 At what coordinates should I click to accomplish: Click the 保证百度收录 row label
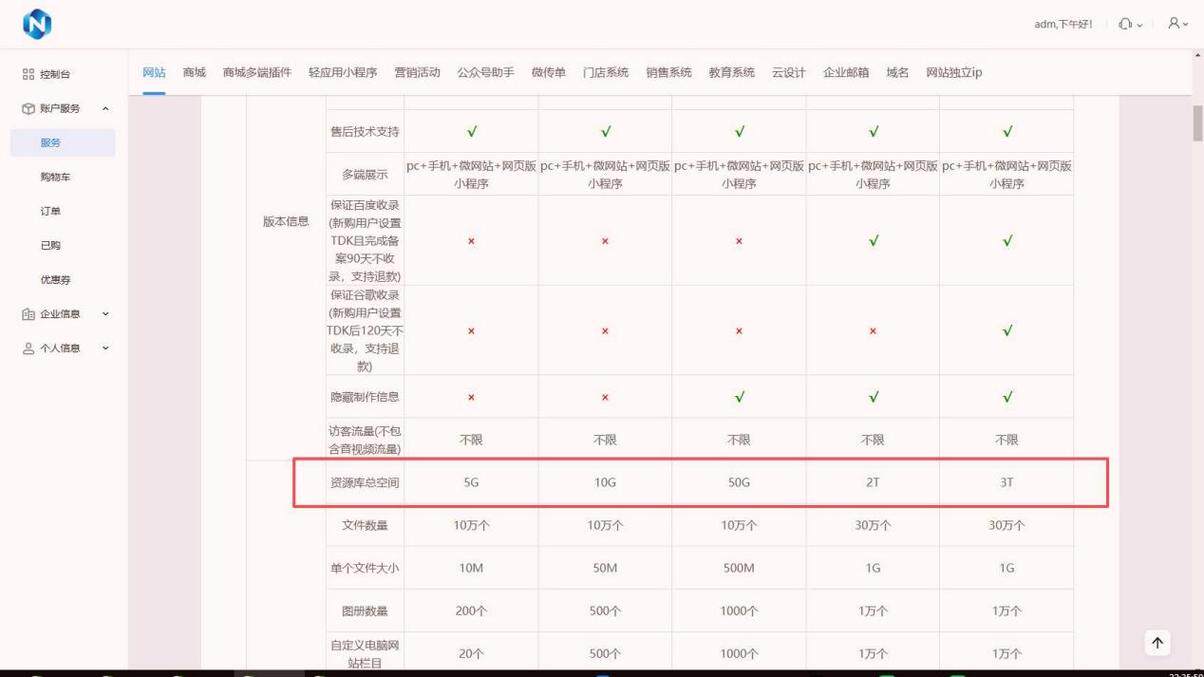pyautogui.click(x=365, y=240)
